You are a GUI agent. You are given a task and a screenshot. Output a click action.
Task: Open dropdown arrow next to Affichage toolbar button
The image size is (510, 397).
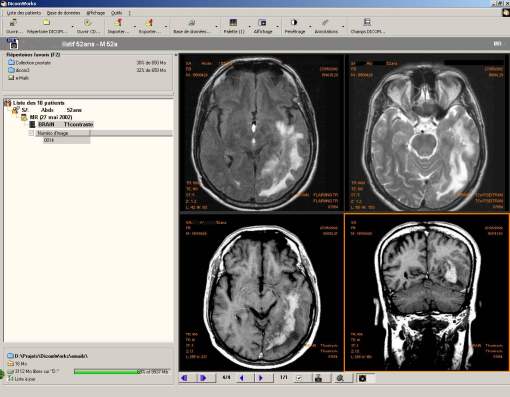(x=277, y=26)
